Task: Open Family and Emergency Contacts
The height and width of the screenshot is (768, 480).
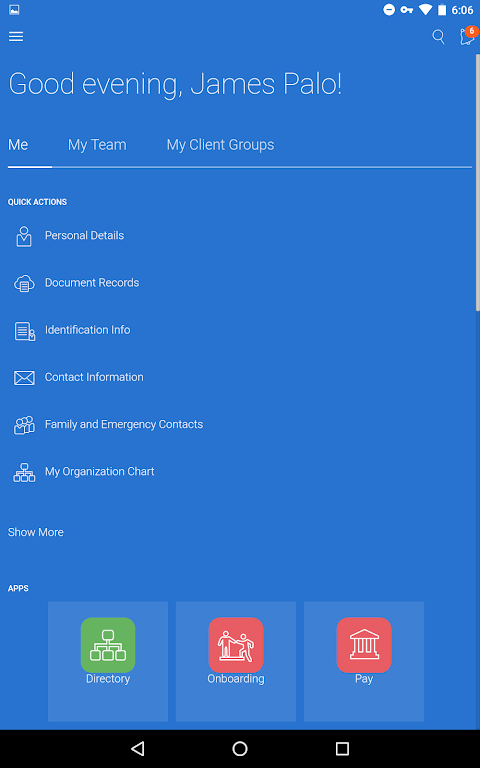Action: coord(124,424)
